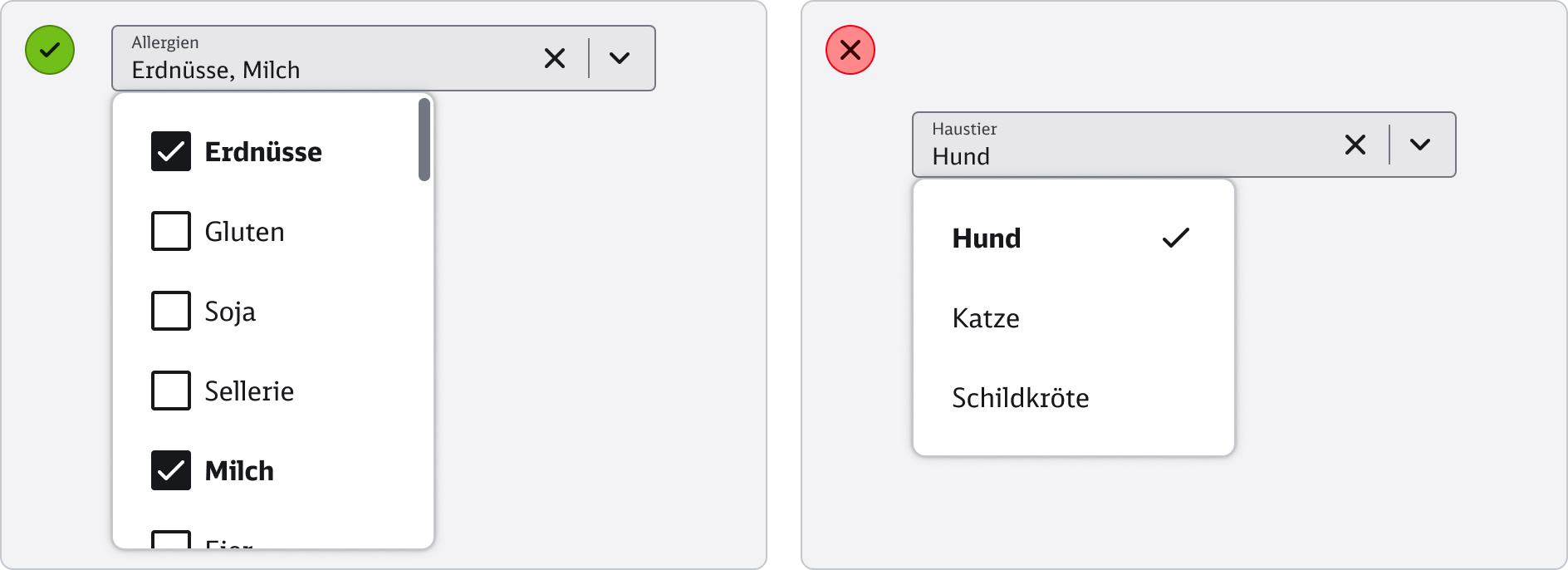Clear the Haustier selection with X icon

(x=1355, y=145)
